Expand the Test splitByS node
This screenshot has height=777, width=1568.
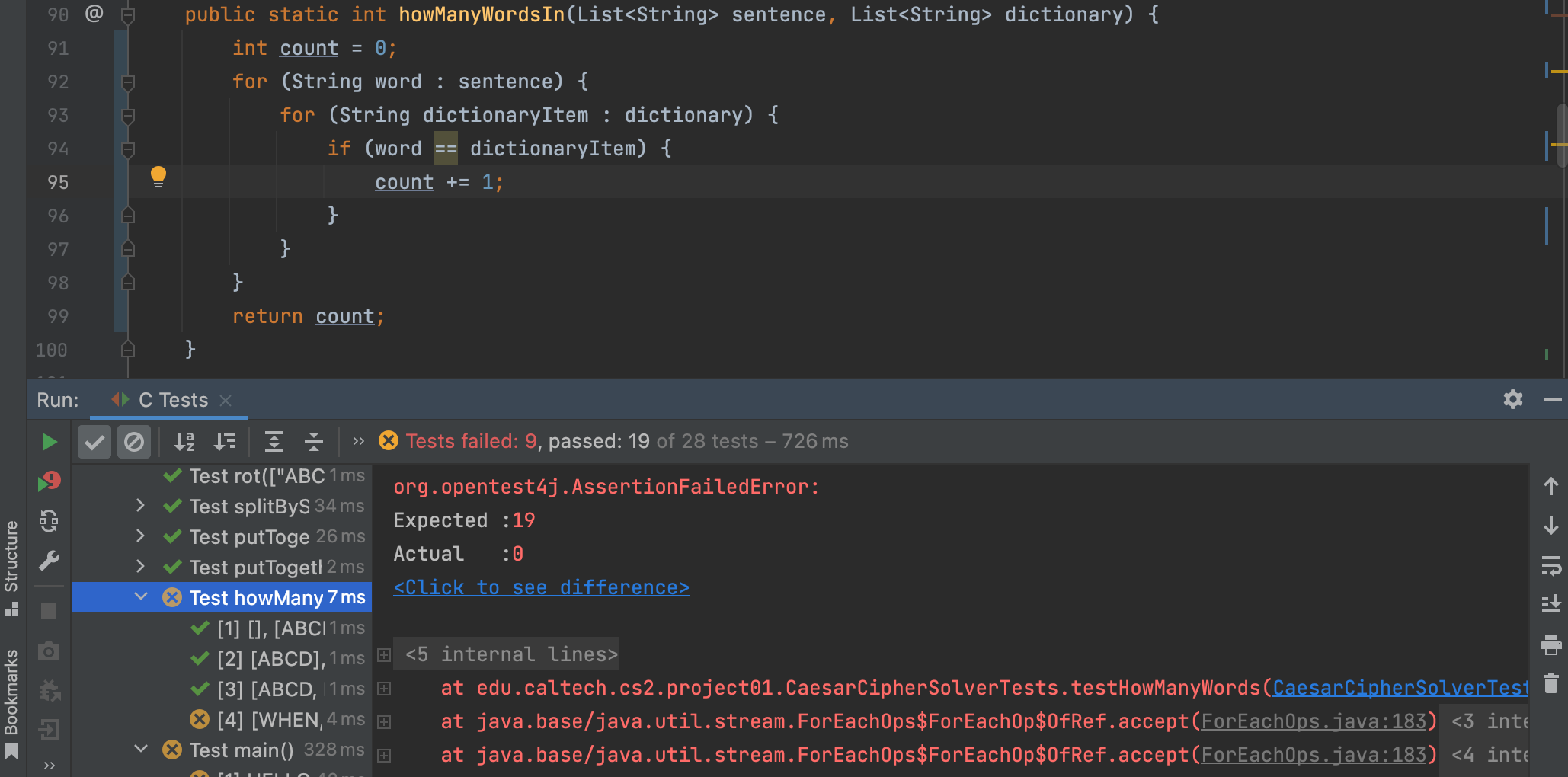(140, 506)
